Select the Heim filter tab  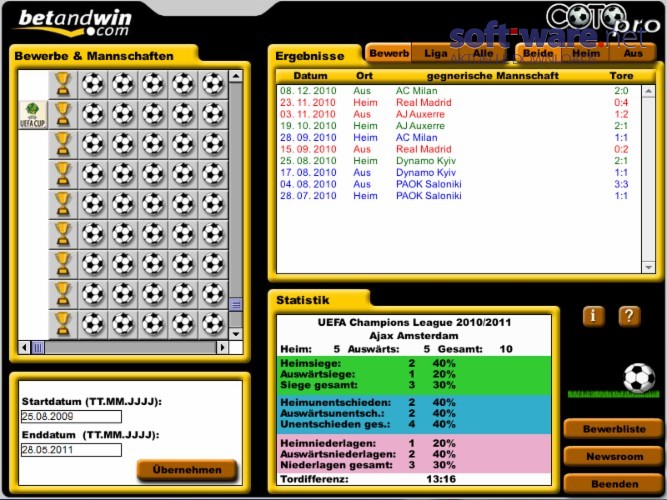tap(586, 53)
